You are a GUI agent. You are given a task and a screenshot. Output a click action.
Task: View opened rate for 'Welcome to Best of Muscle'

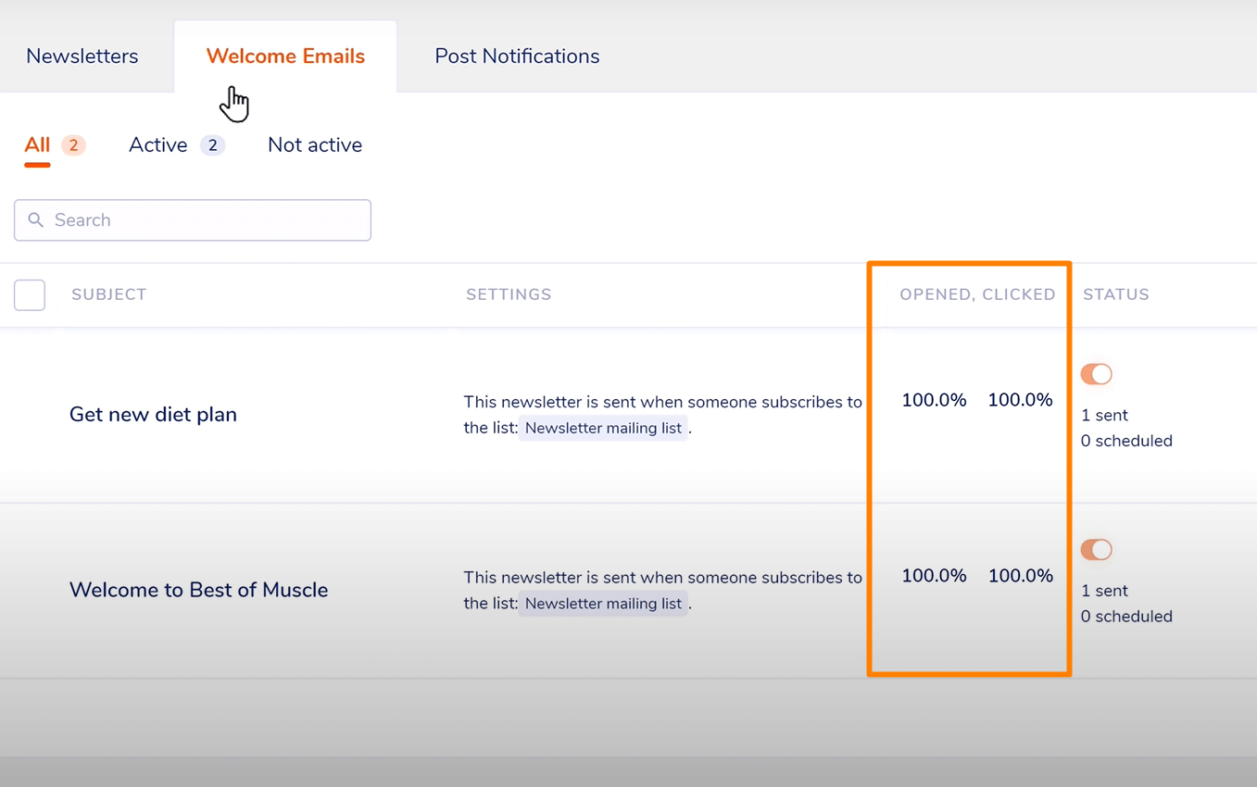(933, 576)
